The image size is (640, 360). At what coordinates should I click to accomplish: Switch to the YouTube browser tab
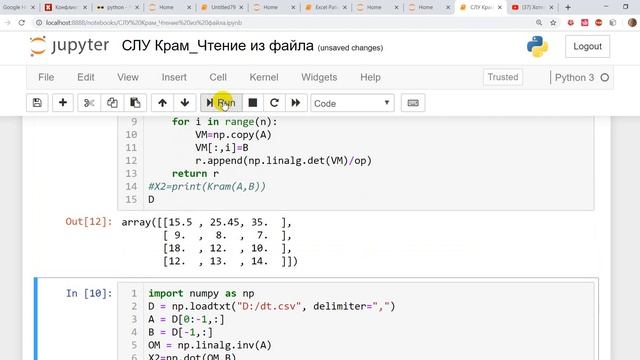pyautogui.click(x=533, y=7)
